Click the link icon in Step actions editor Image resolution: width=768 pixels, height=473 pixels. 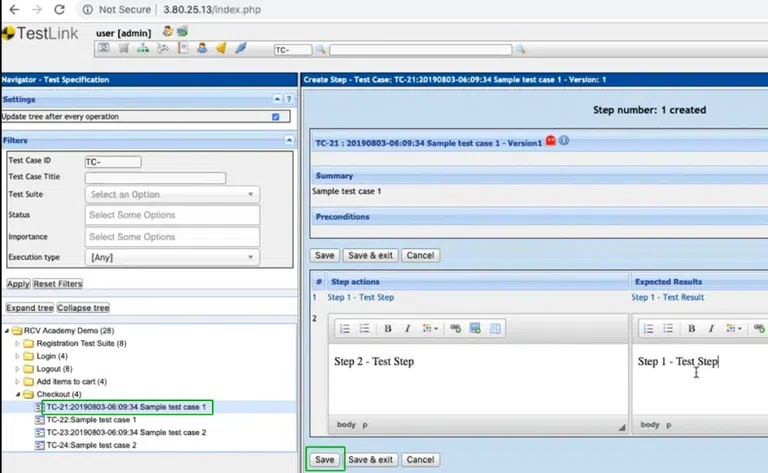(x=456, y=329)
